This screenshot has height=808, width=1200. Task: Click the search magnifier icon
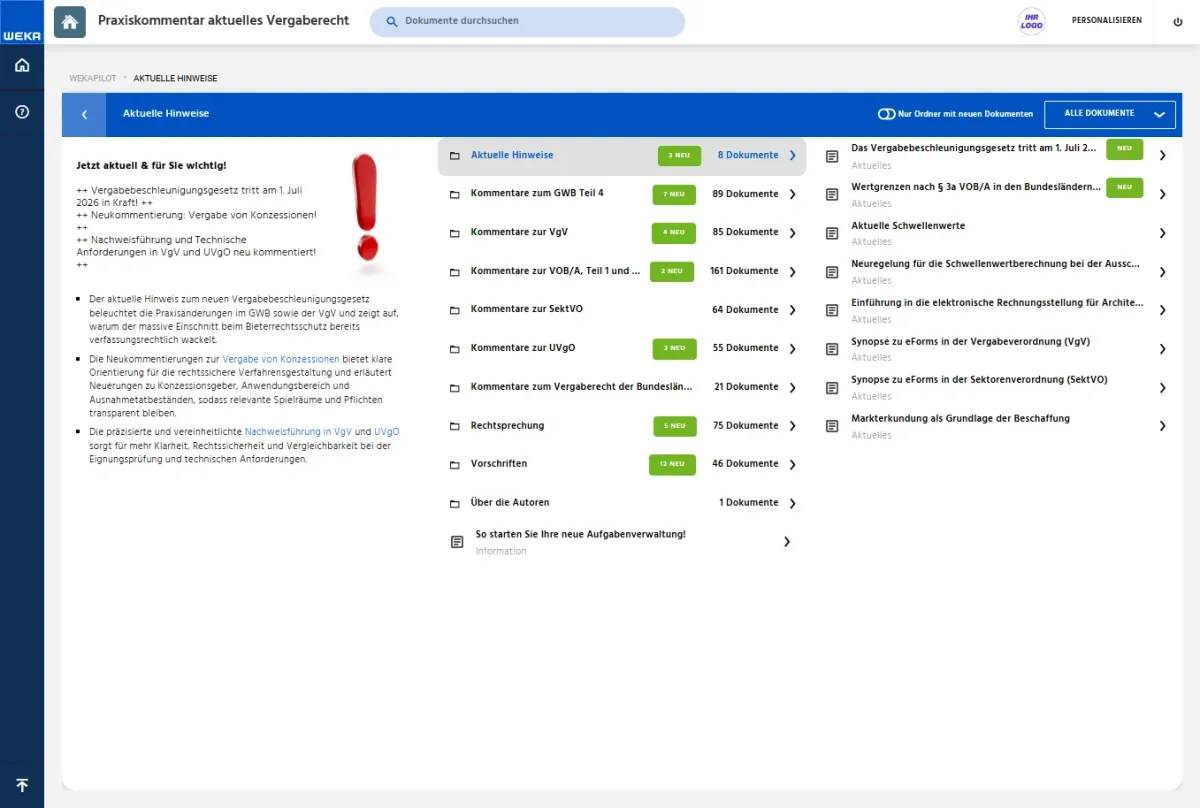(392, 21)
